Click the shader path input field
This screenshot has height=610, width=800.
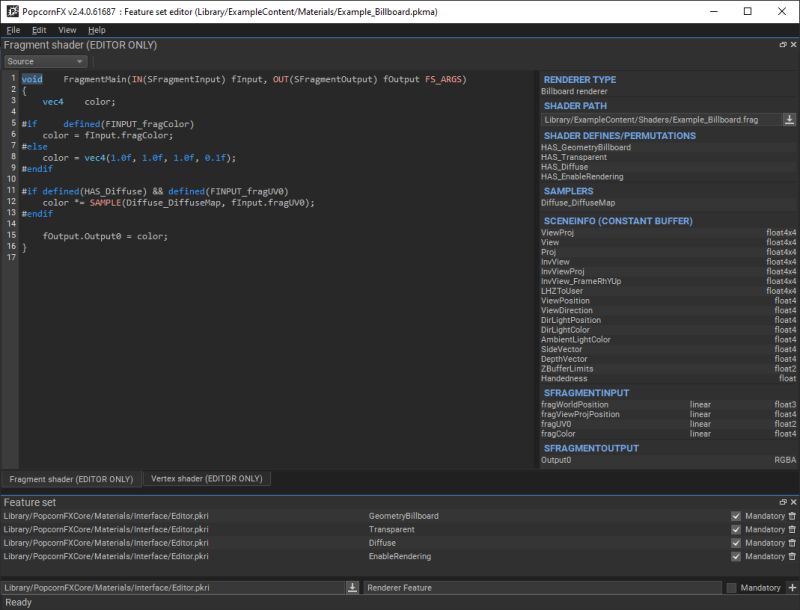point(662,119)
